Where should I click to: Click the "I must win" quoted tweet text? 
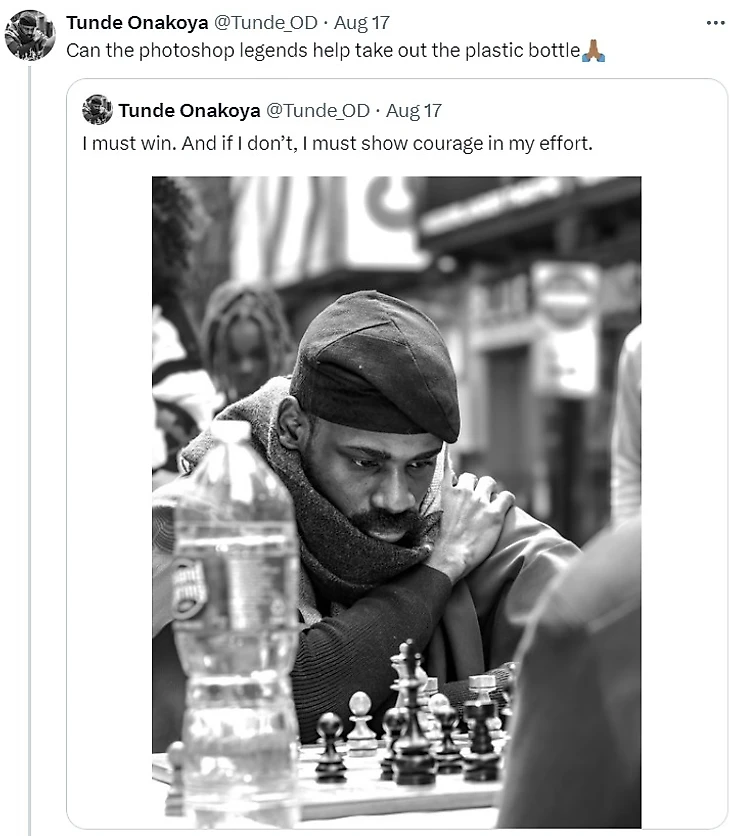(337, 143)
